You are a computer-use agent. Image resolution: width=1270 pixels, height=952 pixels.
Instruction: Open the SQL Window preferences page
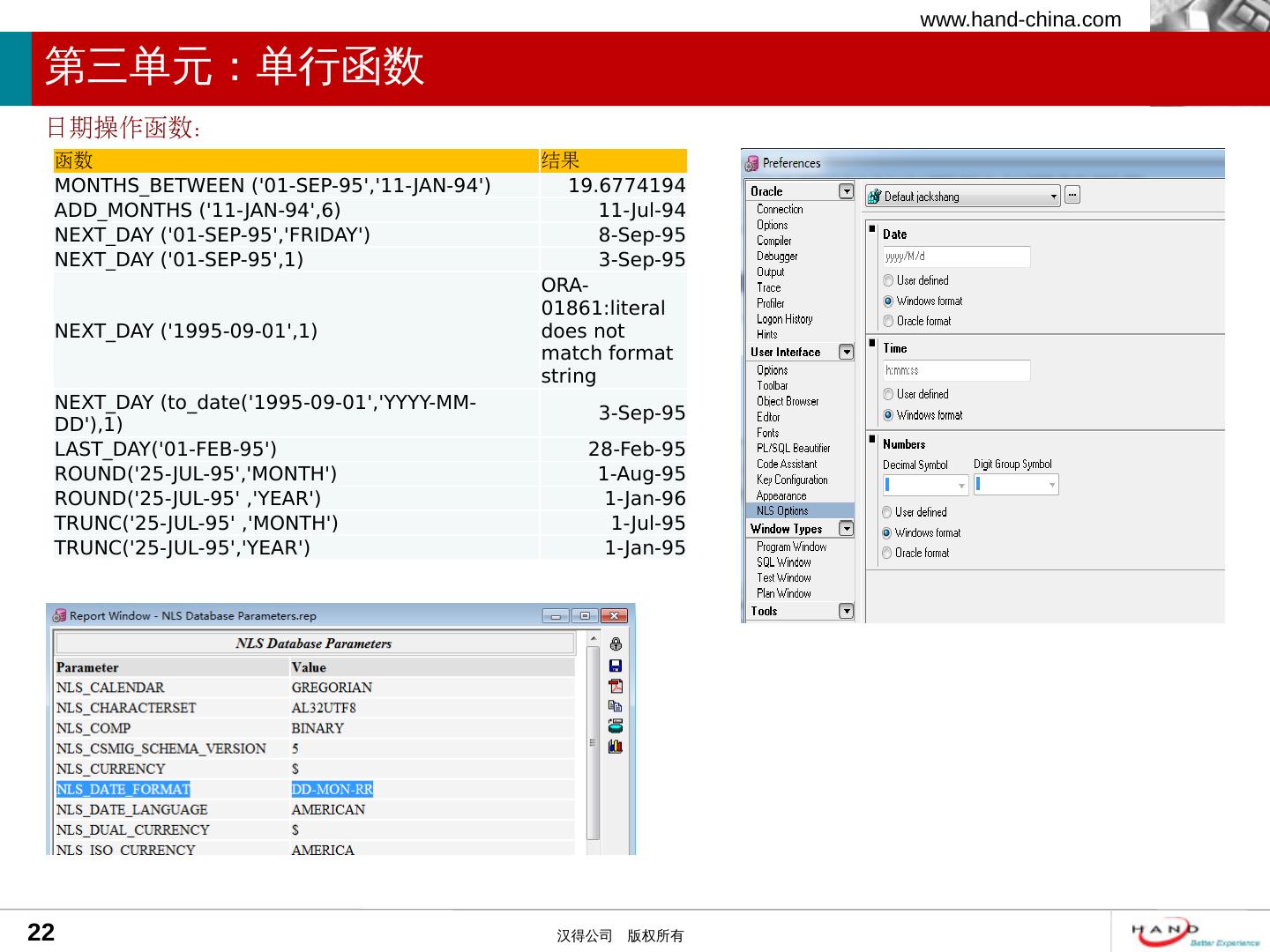[x=783, y=562]
